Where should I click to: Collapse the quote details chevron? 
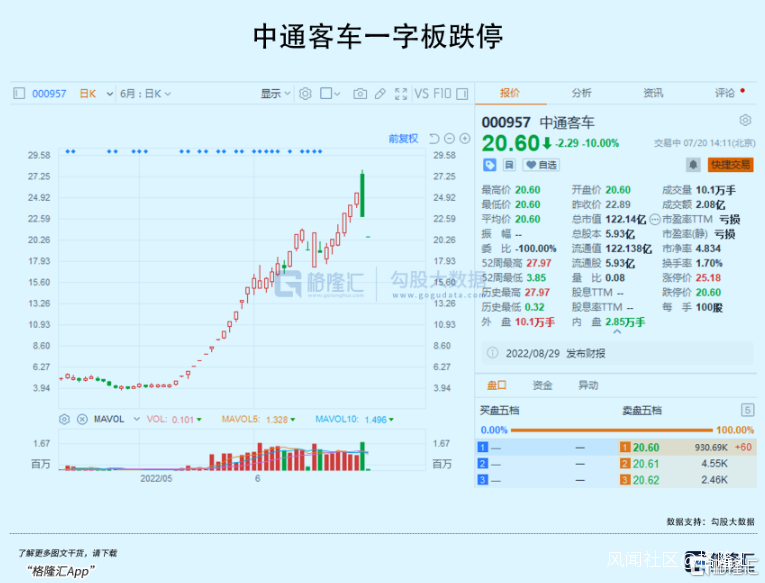click(617, 332)
